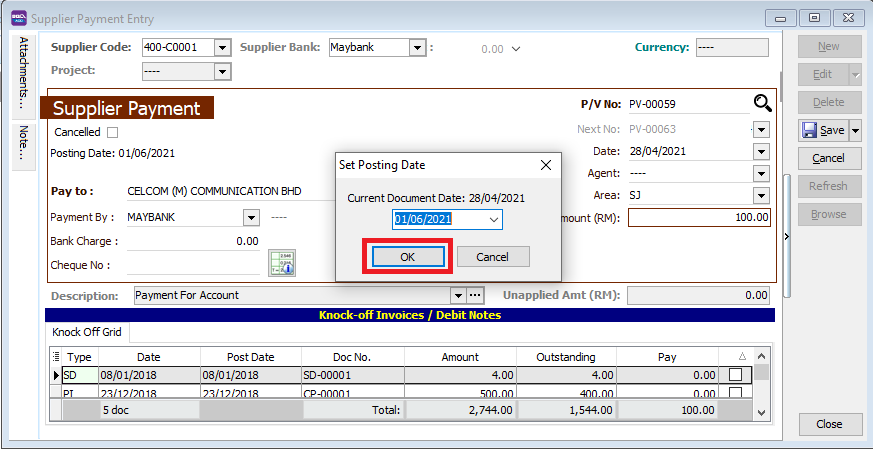The image size is (873, 449).
Task: Close the Set Posting Date dialog
Action: (x=546, y=165)
